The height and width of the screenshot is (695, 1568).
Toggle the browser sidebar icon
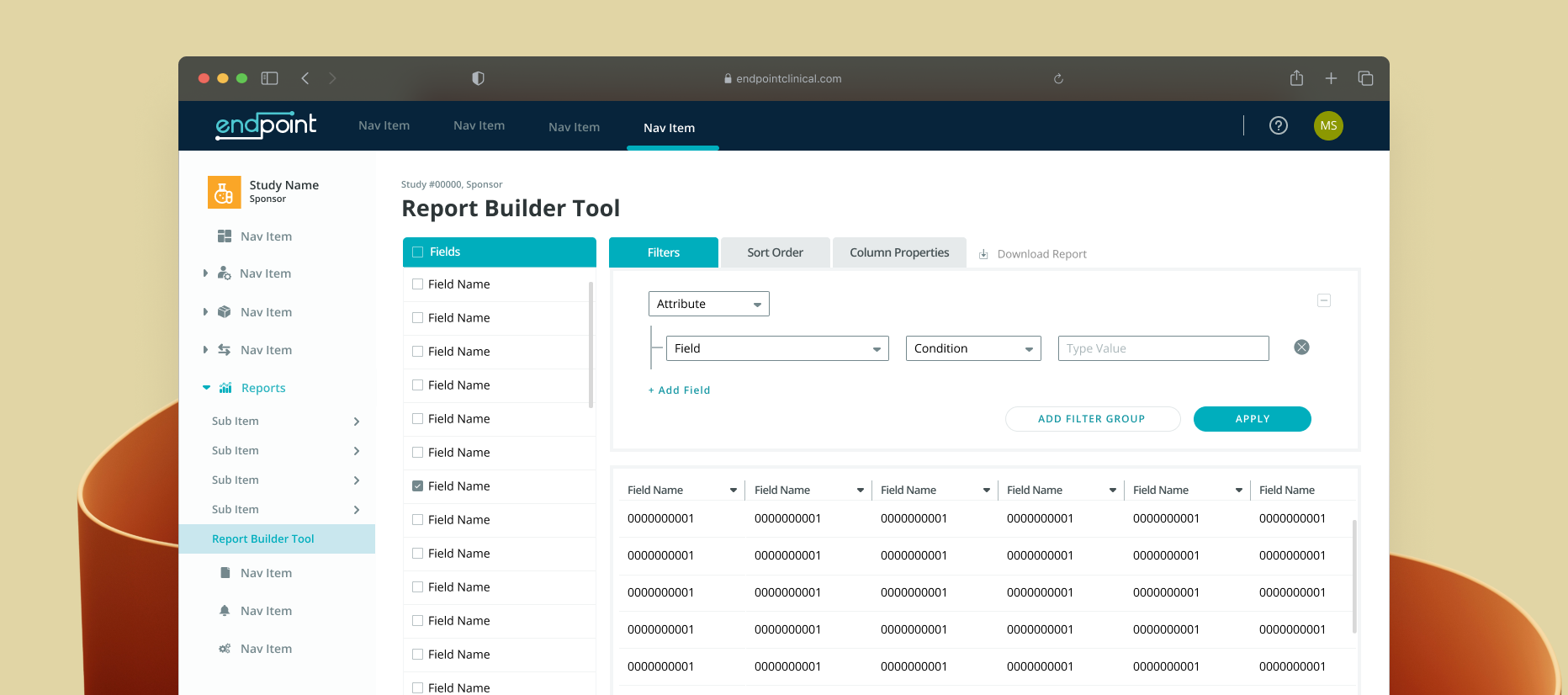269,78
